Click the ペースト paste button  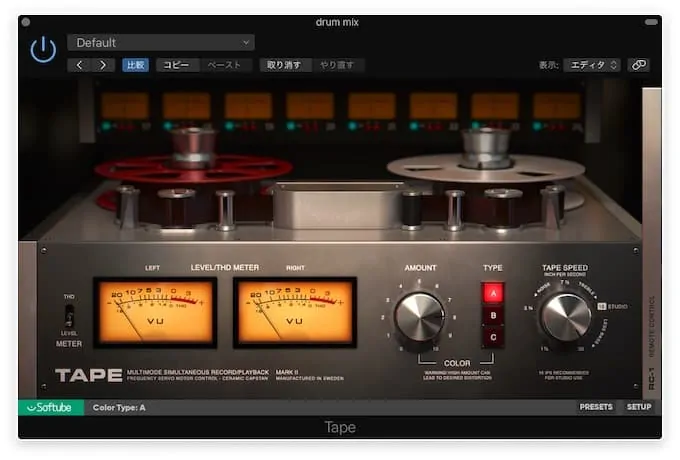coord(224,65)
